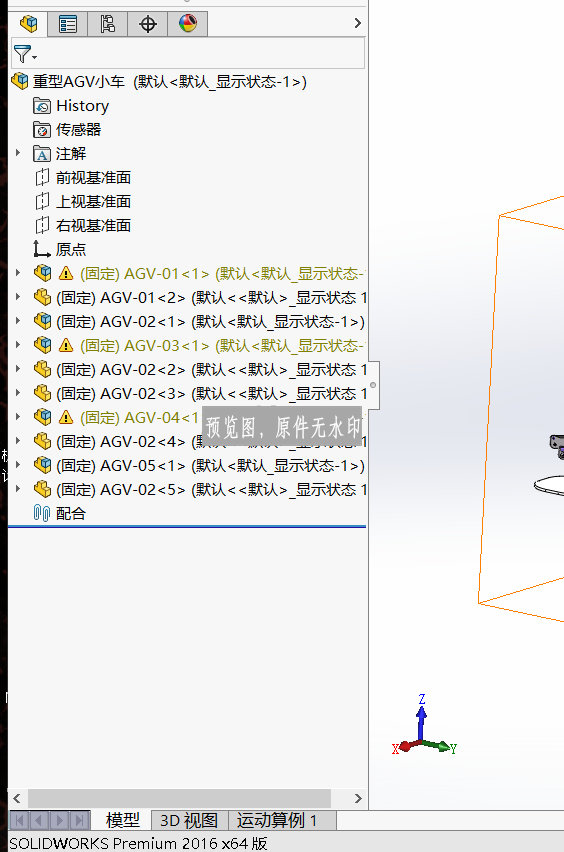
Task: Expand the 注解 annotations node
Action: [18, 153]
